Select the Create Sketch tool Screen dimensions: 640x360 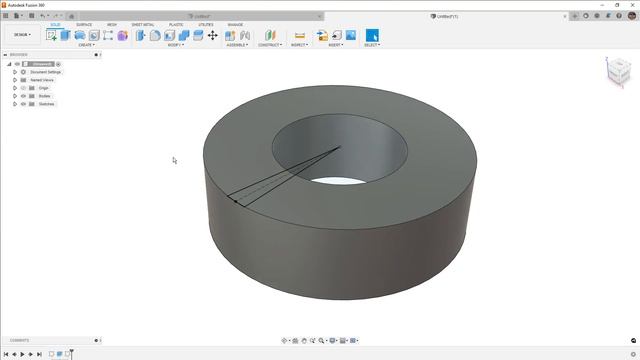click(51, 36)
